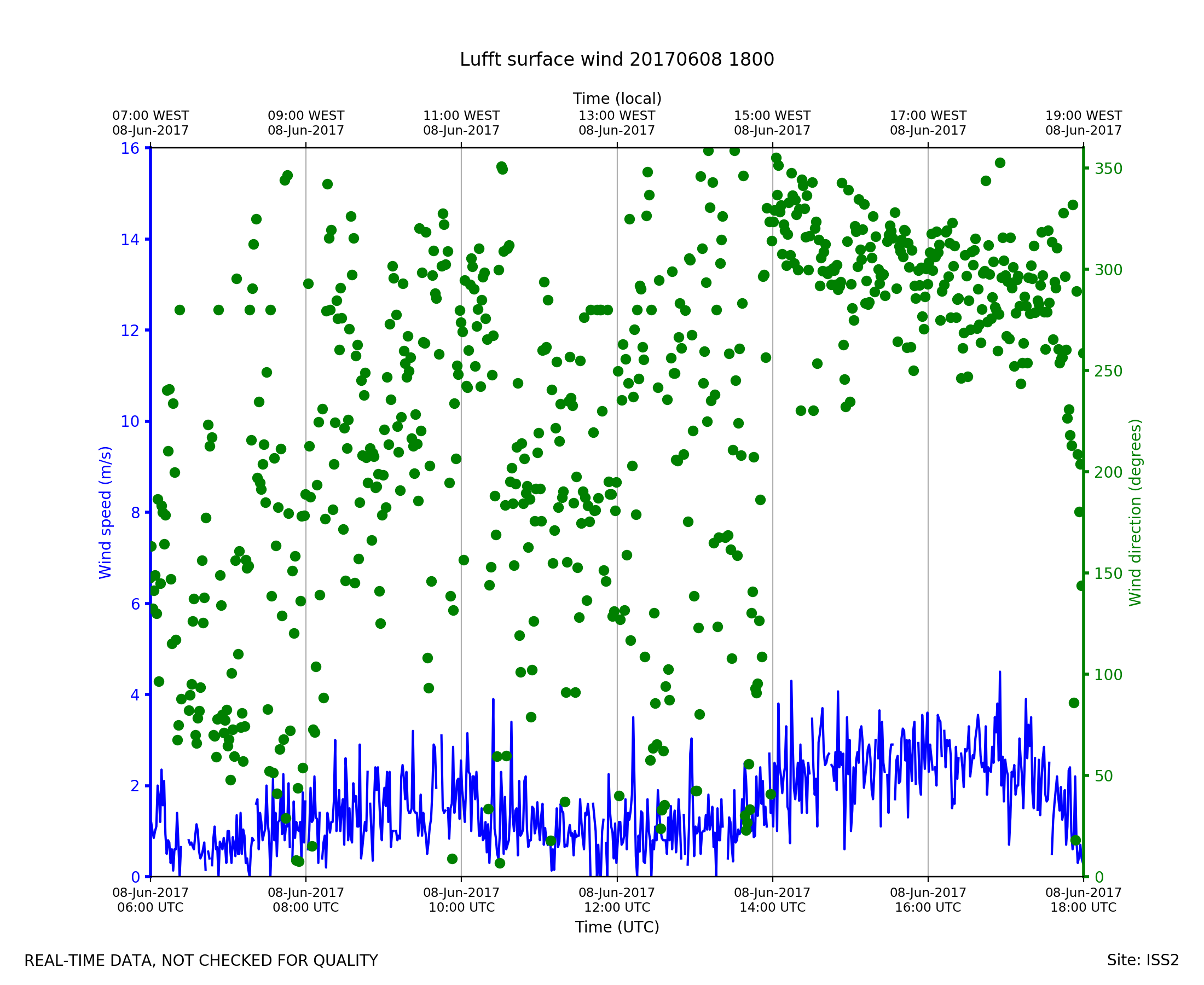Click the Time (local) axis label

617,99
